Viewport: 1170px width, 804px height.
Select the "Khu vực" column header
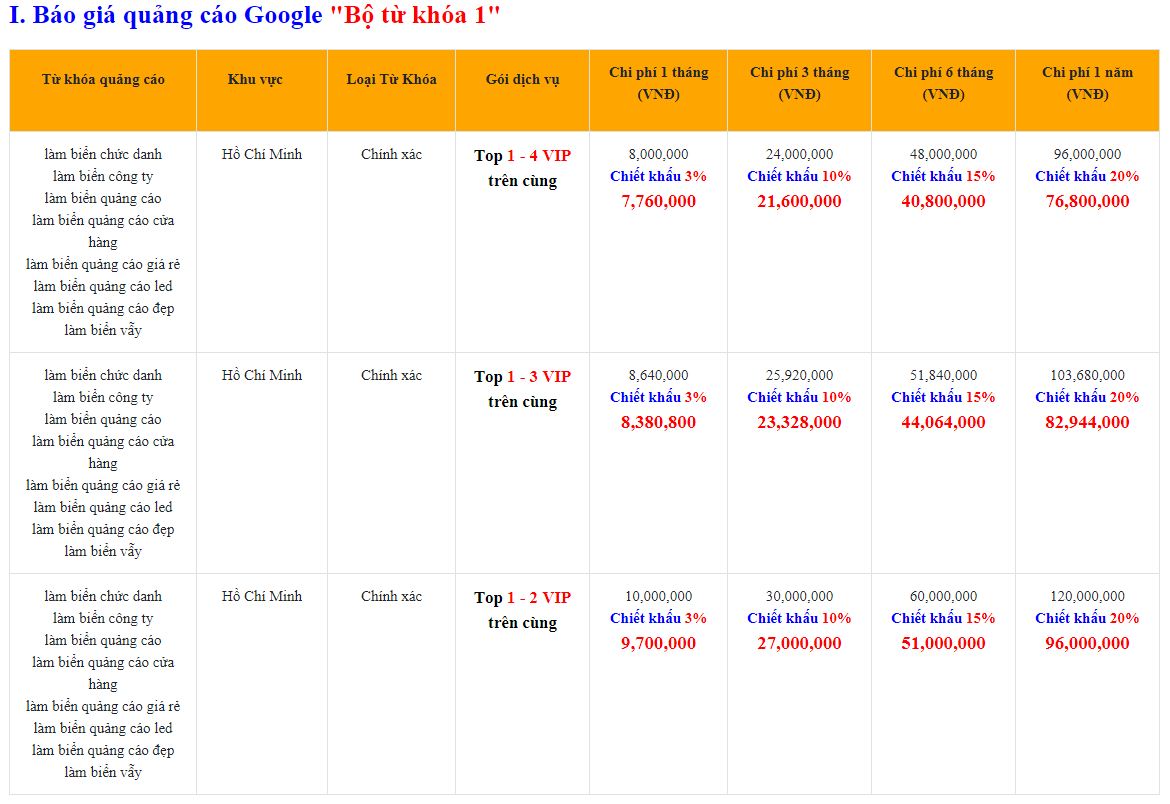tap(255, 79)
